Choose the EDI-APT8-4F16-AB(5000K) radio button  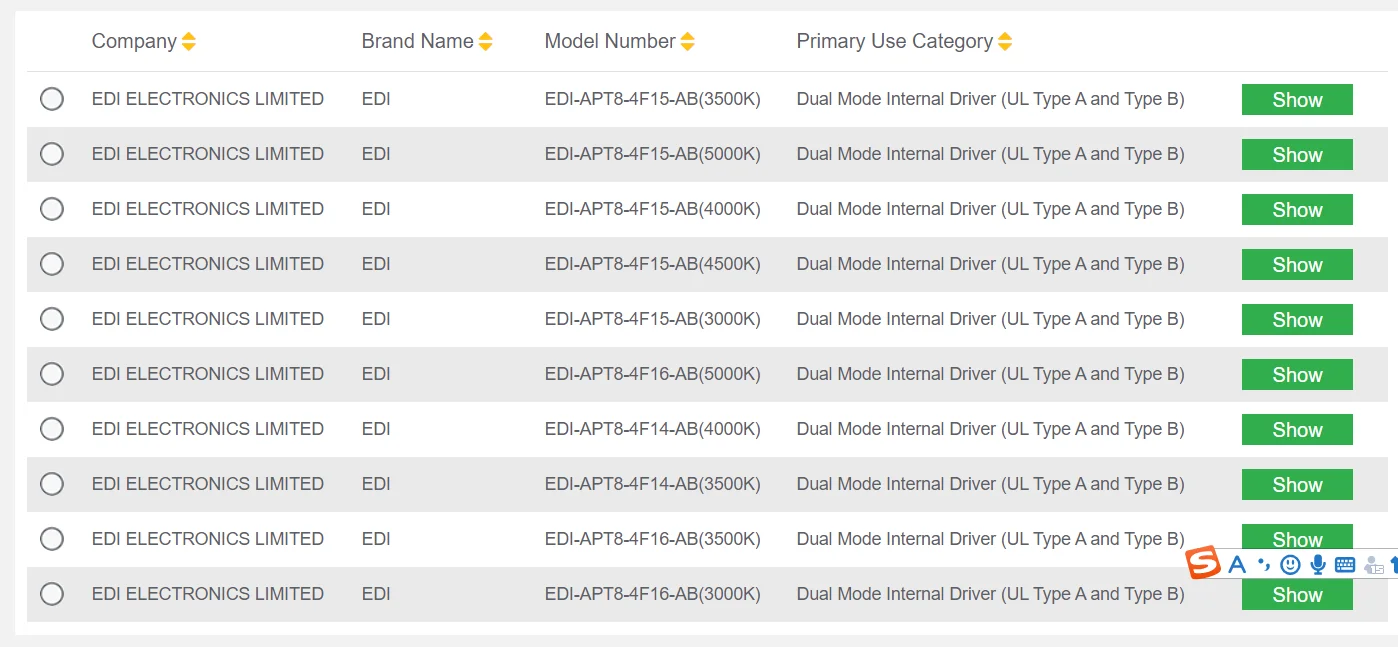point(52,374)
